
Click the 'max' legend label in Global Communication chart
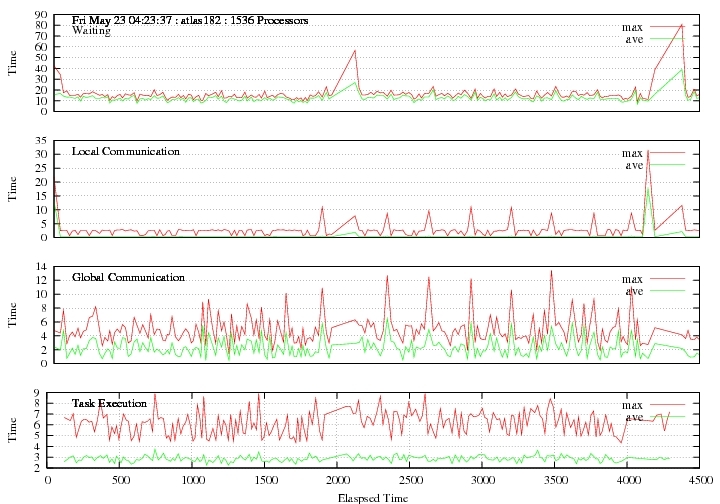tap(632, 279)
